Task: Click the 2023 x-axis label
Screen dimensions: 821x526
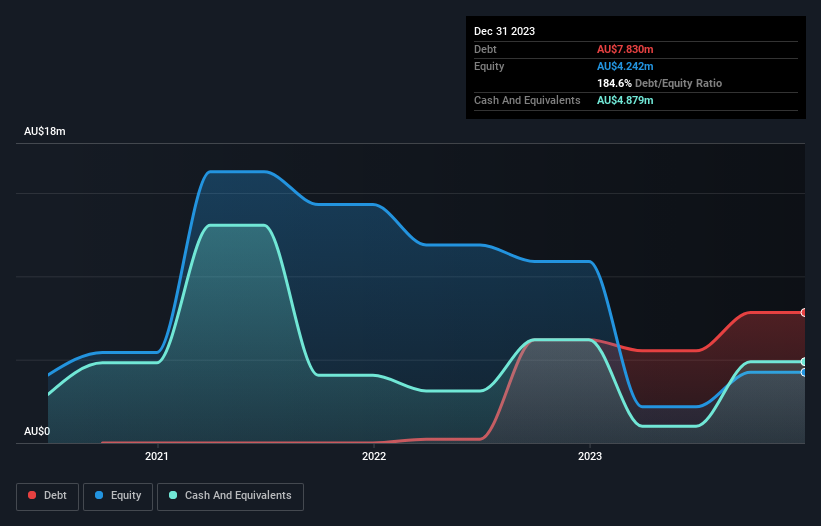Action: 590,456
